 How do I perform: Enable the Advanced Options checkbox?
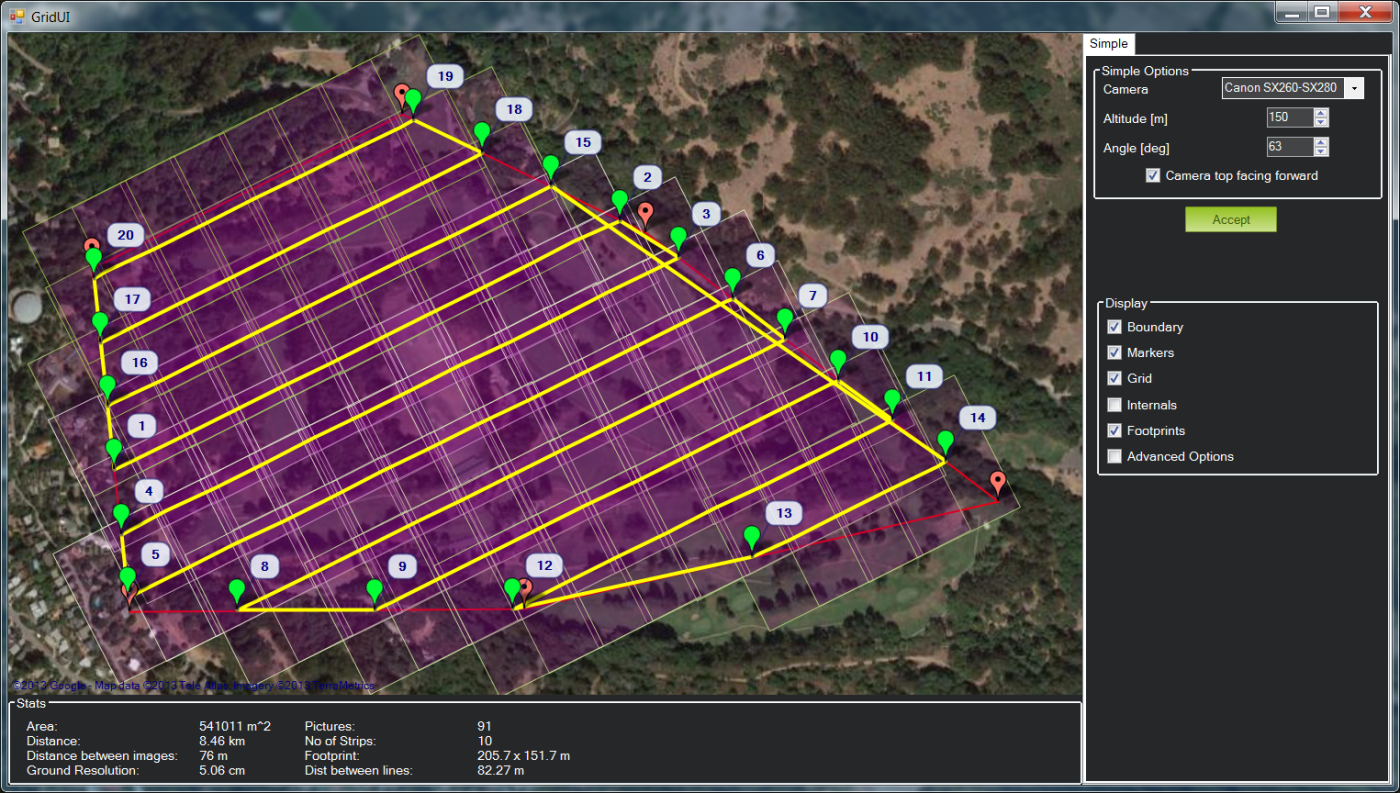[x=1114, y=457]
